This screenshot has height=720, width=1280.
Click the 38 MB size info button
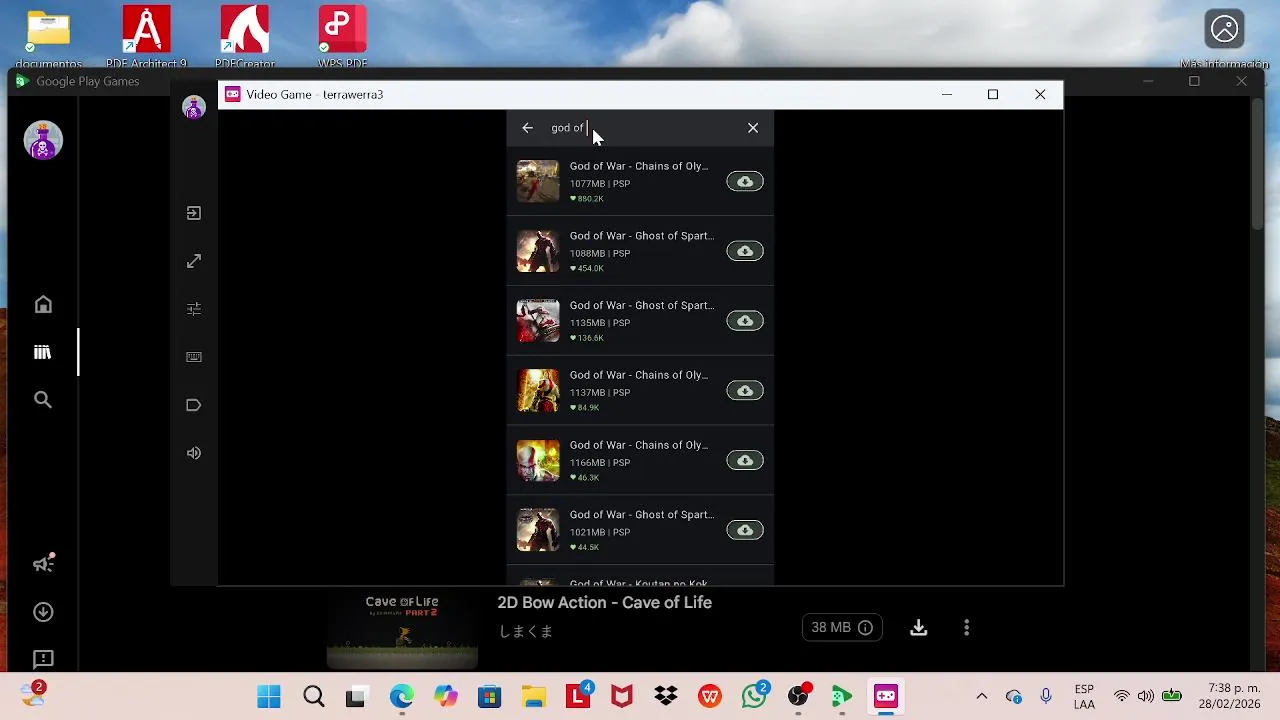pos(842,628)
